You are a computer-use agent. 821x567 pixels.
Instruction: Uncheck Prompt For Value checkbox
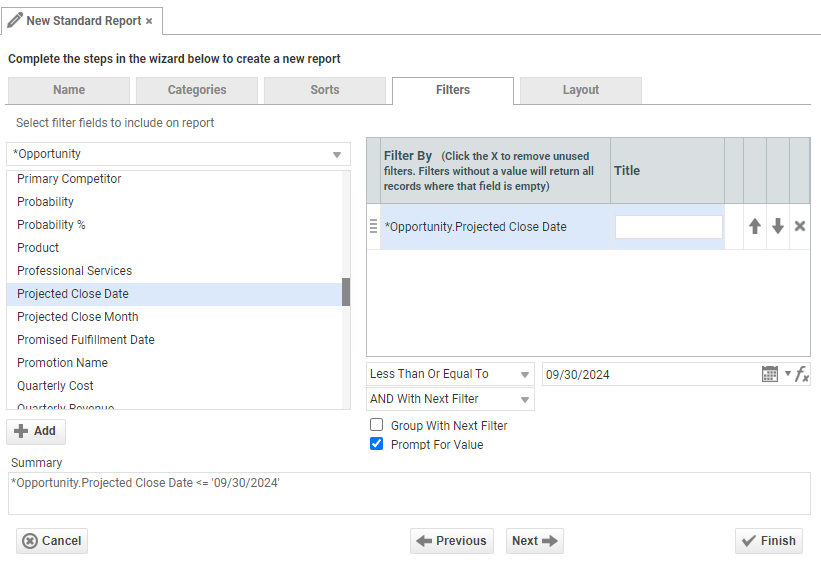tap(377, 444)
